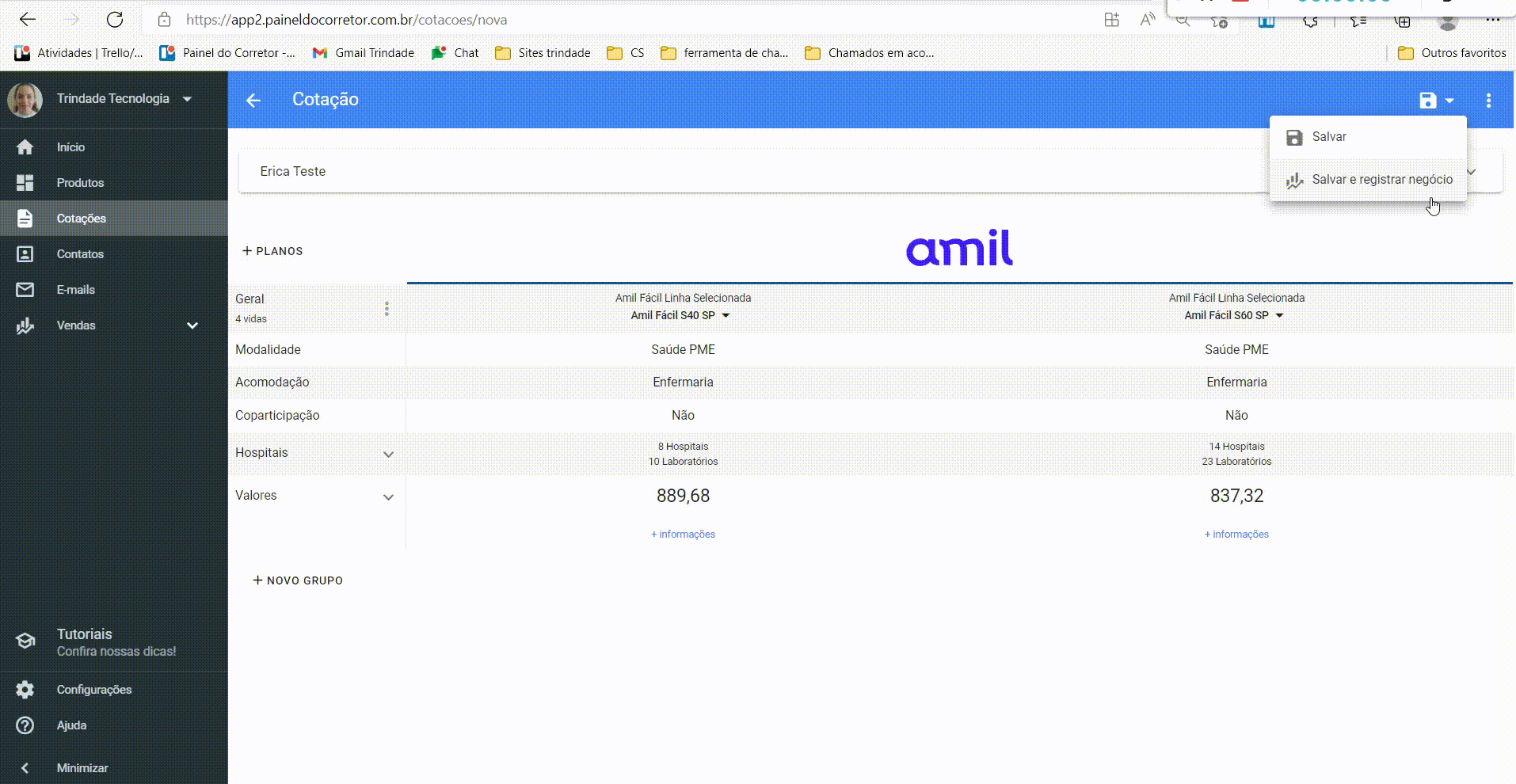Image resolution: width=1516 pixels, height=784 pixels.
Task: Click the address bar URL field
Action: pos(347,20)
